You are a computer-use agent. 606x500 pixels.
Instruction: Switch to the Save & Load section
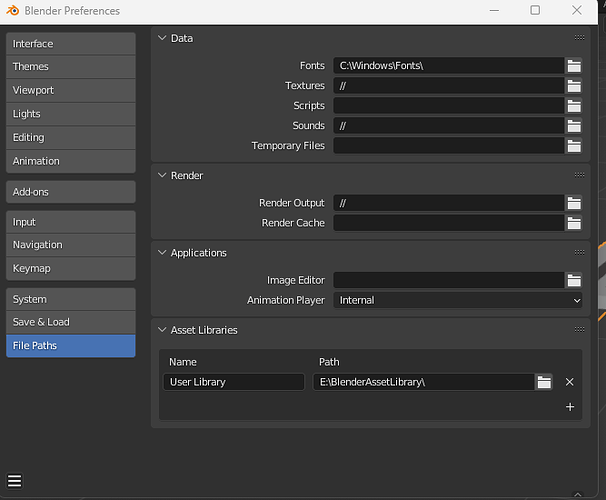[x=71, y=322]
